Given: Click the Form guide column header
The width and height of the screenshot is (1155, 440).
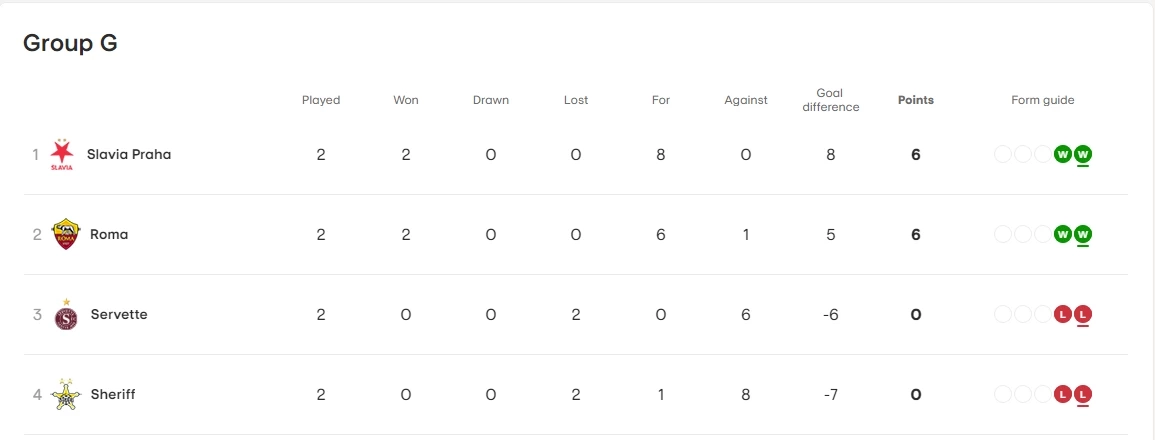Looking at the screenshot, I should [x=1043, y=100].
